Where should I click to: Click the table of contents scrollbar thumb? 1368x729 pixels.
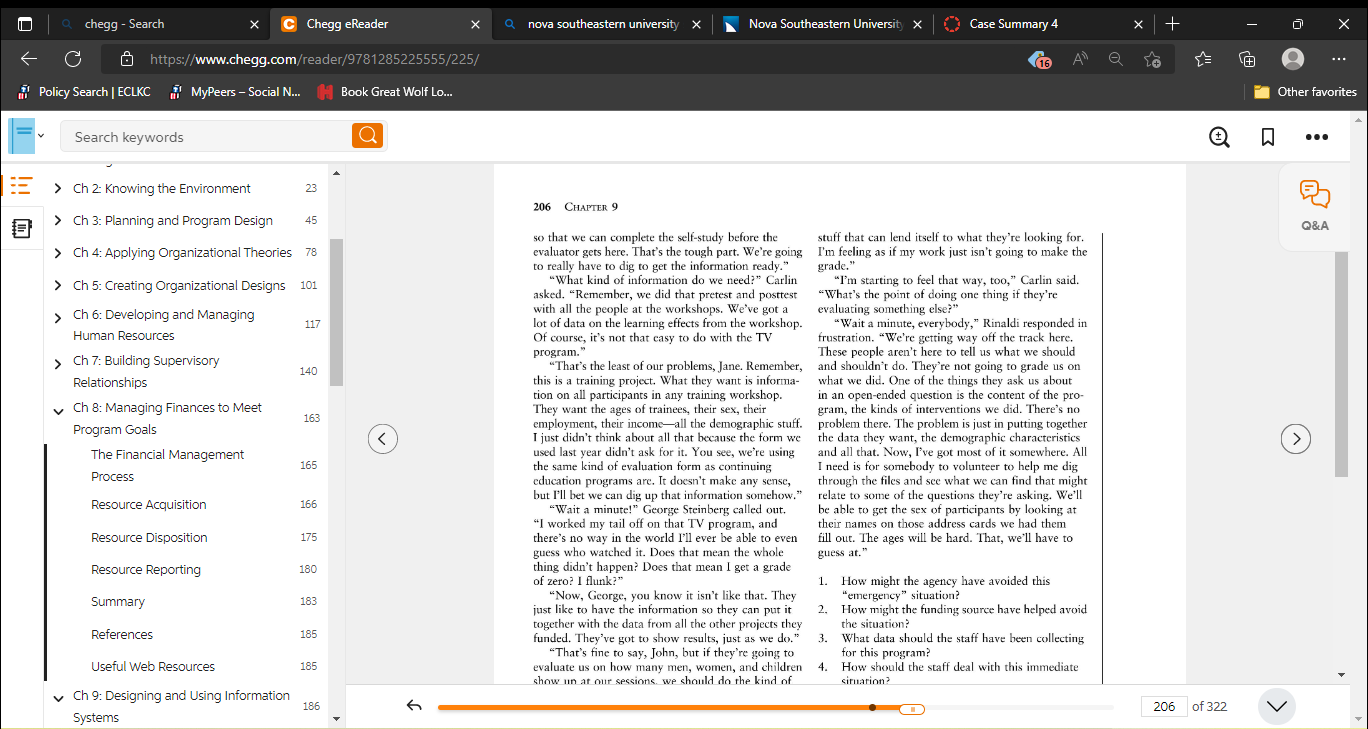[336, 312]
